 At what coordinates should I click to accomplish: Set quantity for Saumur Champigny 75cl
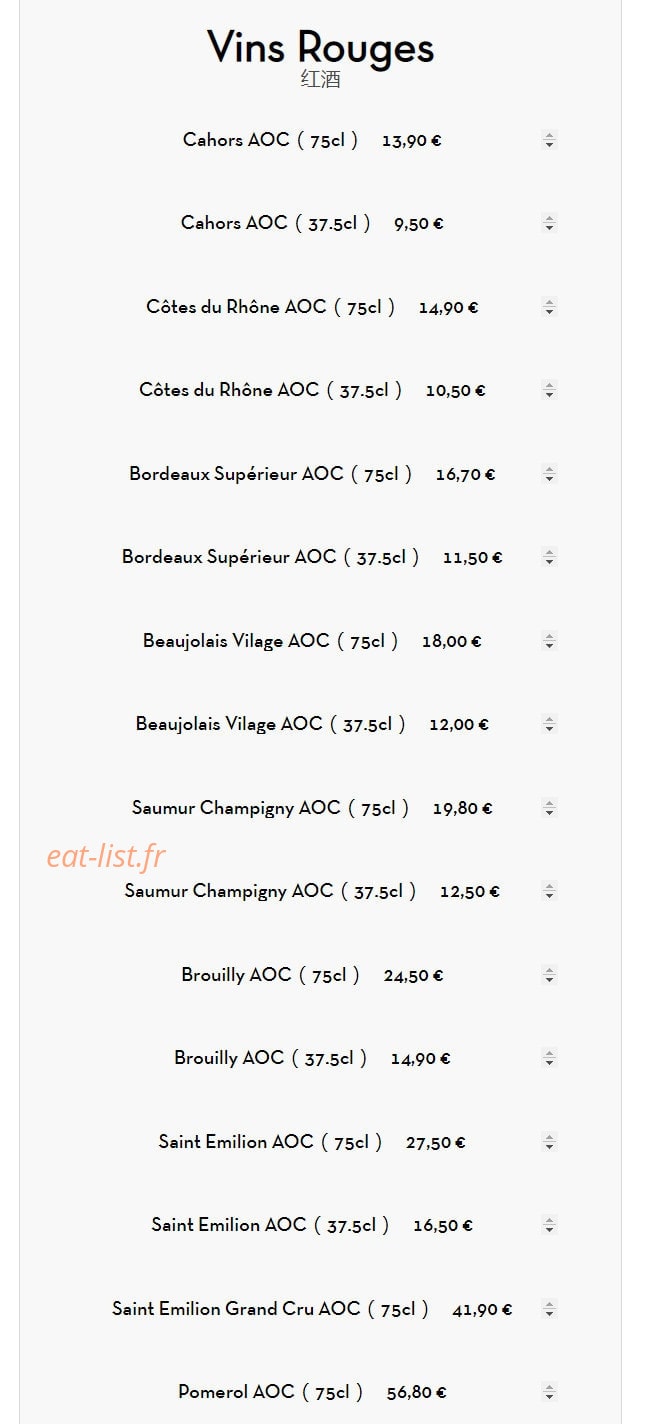point(549,808)
